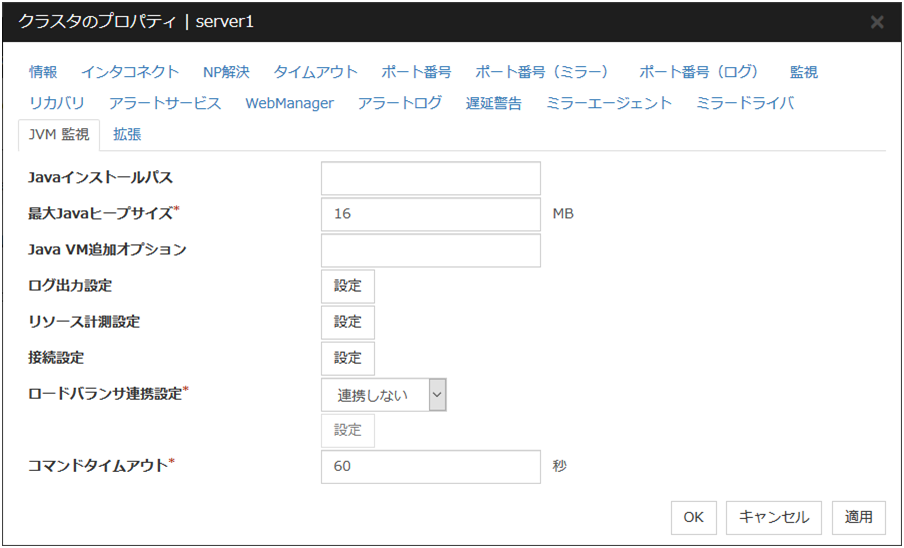The width and height of the screenshot is (904, 548).
Task: Click the Javaインストールパス input field
Action: point(430,178)
